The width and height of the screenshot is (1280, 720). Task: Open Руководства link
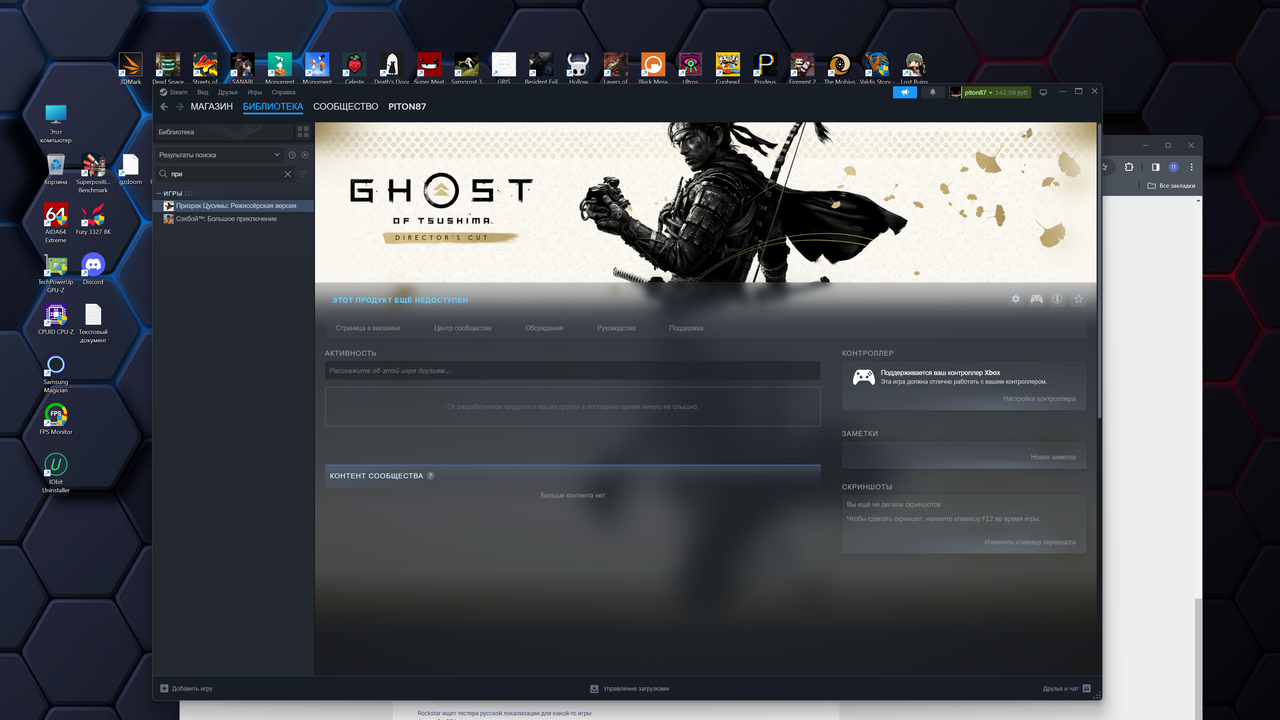tap(616, 328)
